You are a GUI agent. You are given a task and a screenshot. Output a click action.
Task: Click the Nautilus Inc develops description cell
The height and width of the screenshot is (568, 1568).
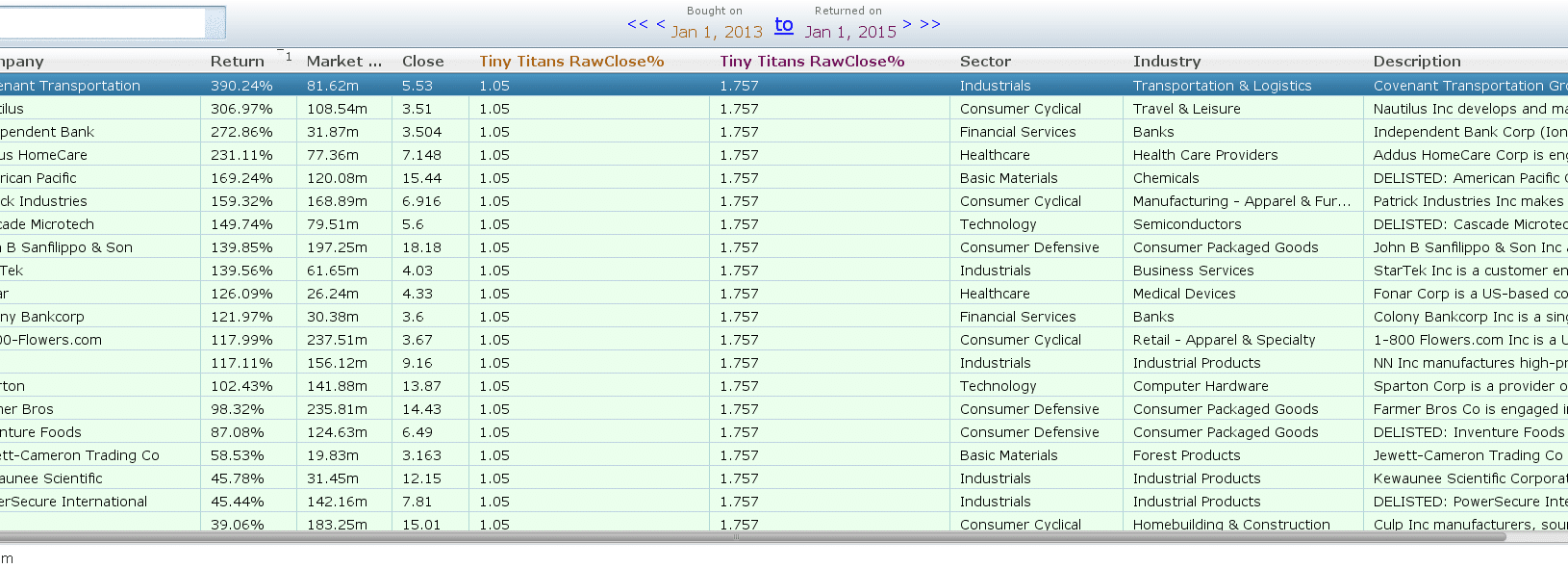1466,109
